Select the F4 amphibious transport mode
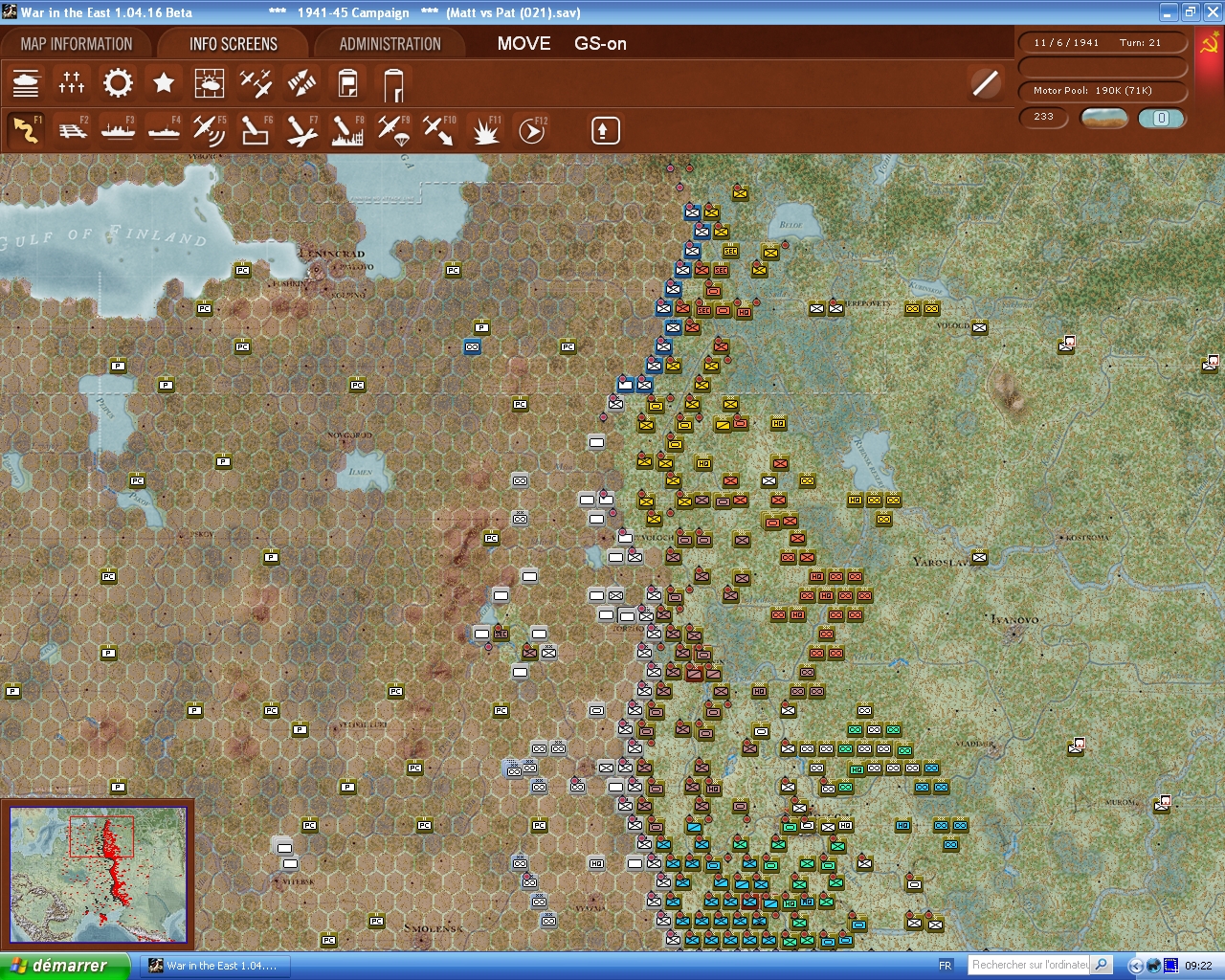This screenshot has width=1225, height=980. (x=164, y=130)
